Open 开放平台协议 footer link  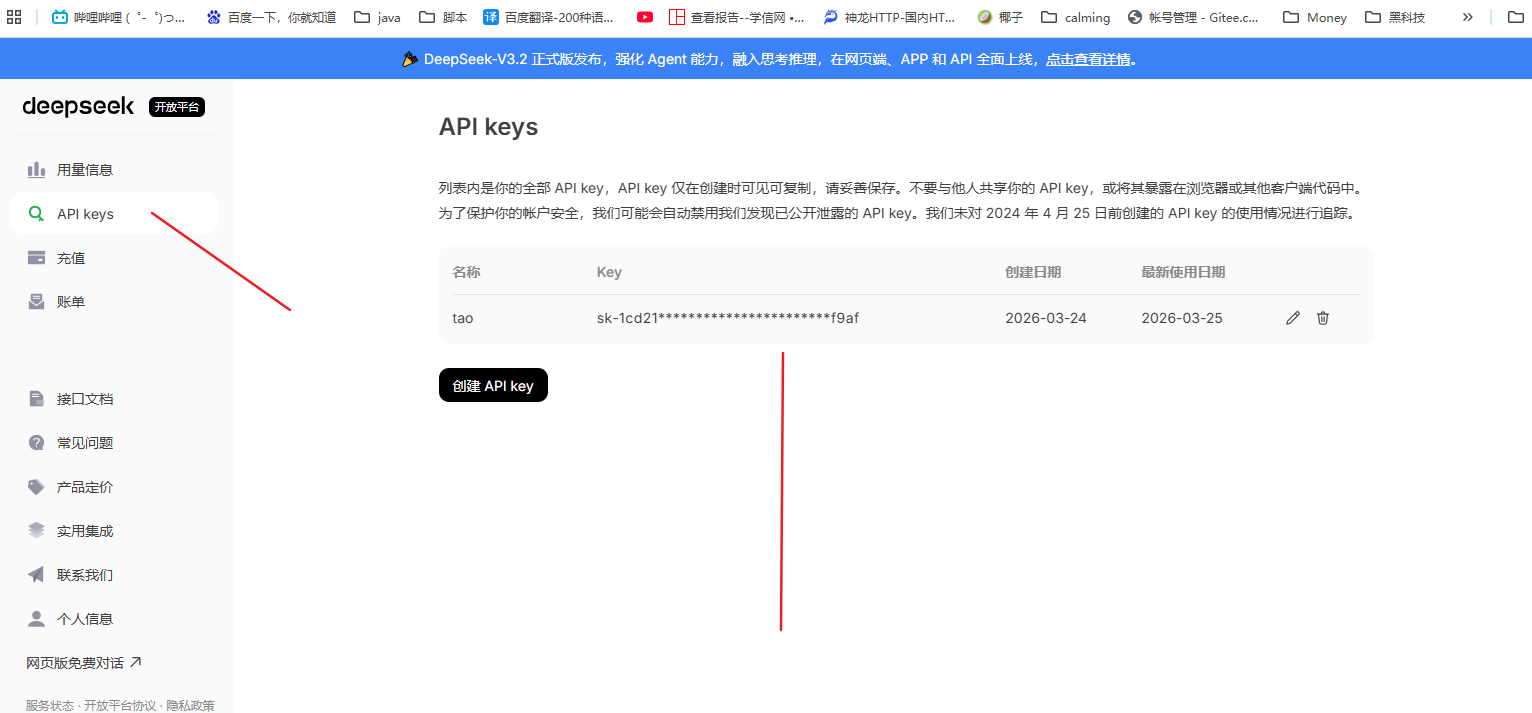point(120,705)
